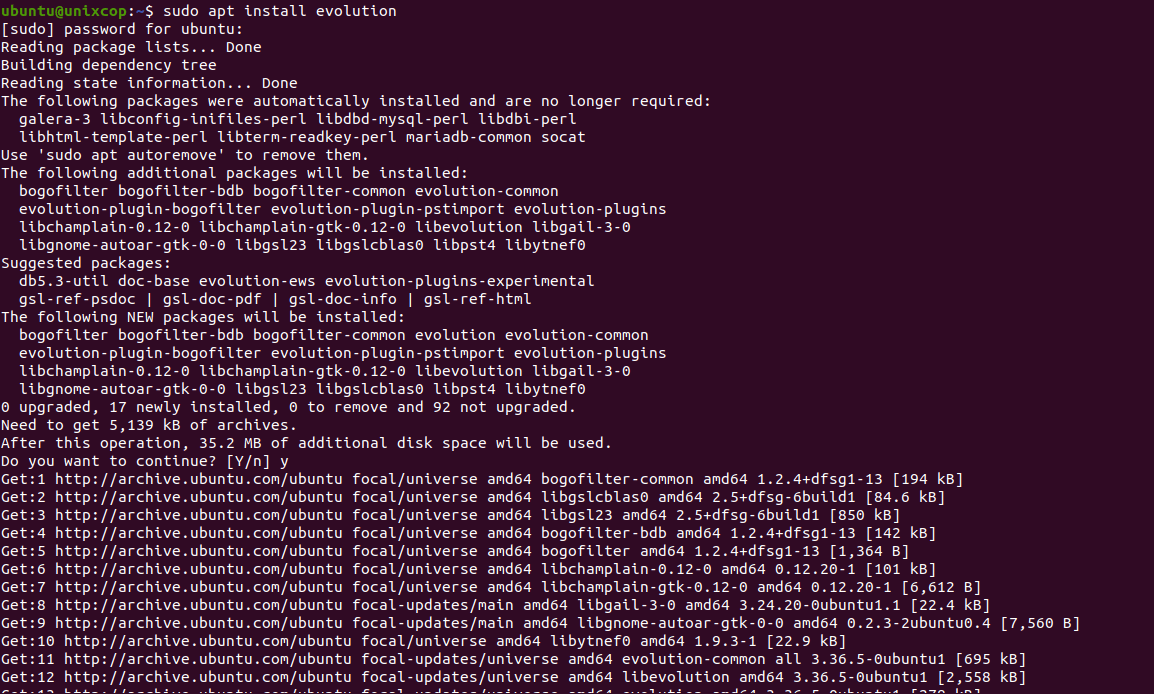Click the '17 newly installed' summary line

(x=288, y=407)
